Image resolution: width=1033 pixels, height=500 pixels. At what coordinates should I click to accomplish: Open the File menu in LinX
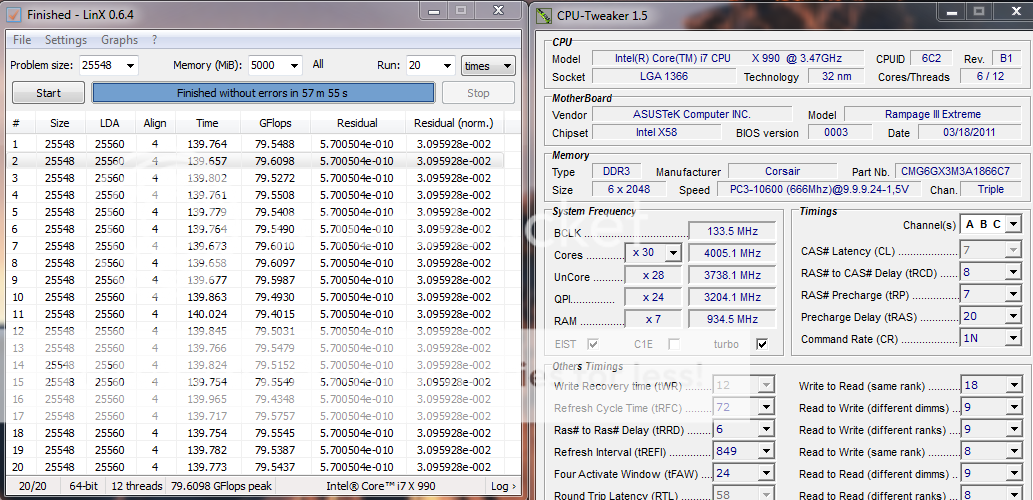[22, 40]
